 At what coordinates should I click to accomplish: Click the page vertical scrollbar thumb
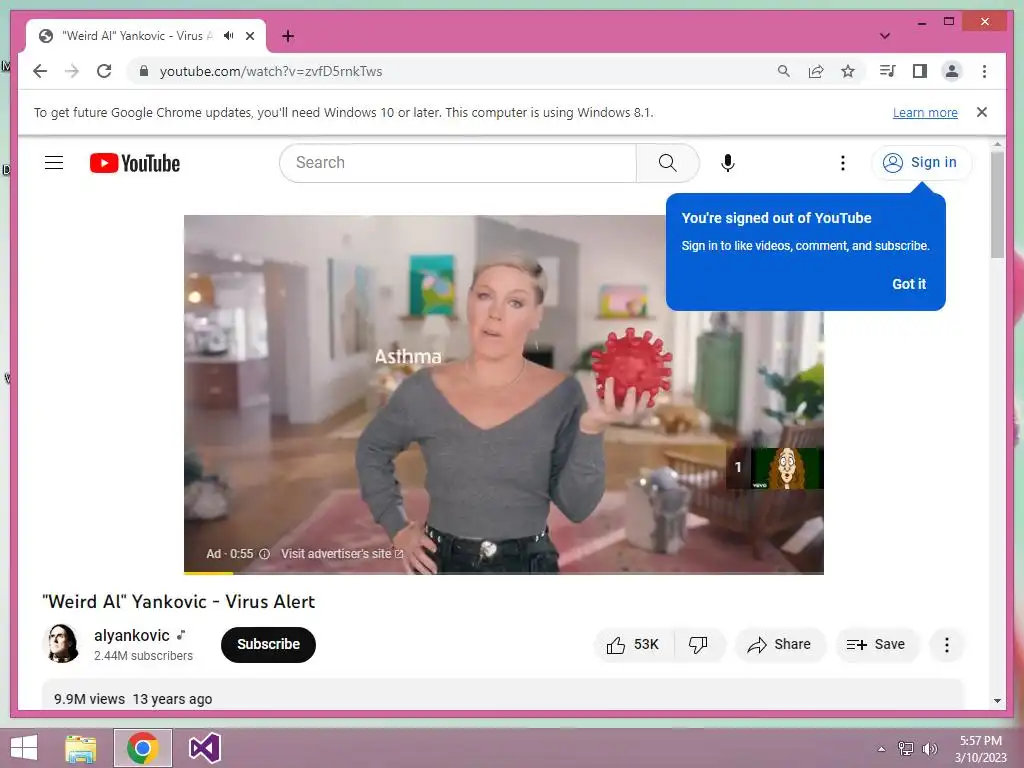pos(997,206)
